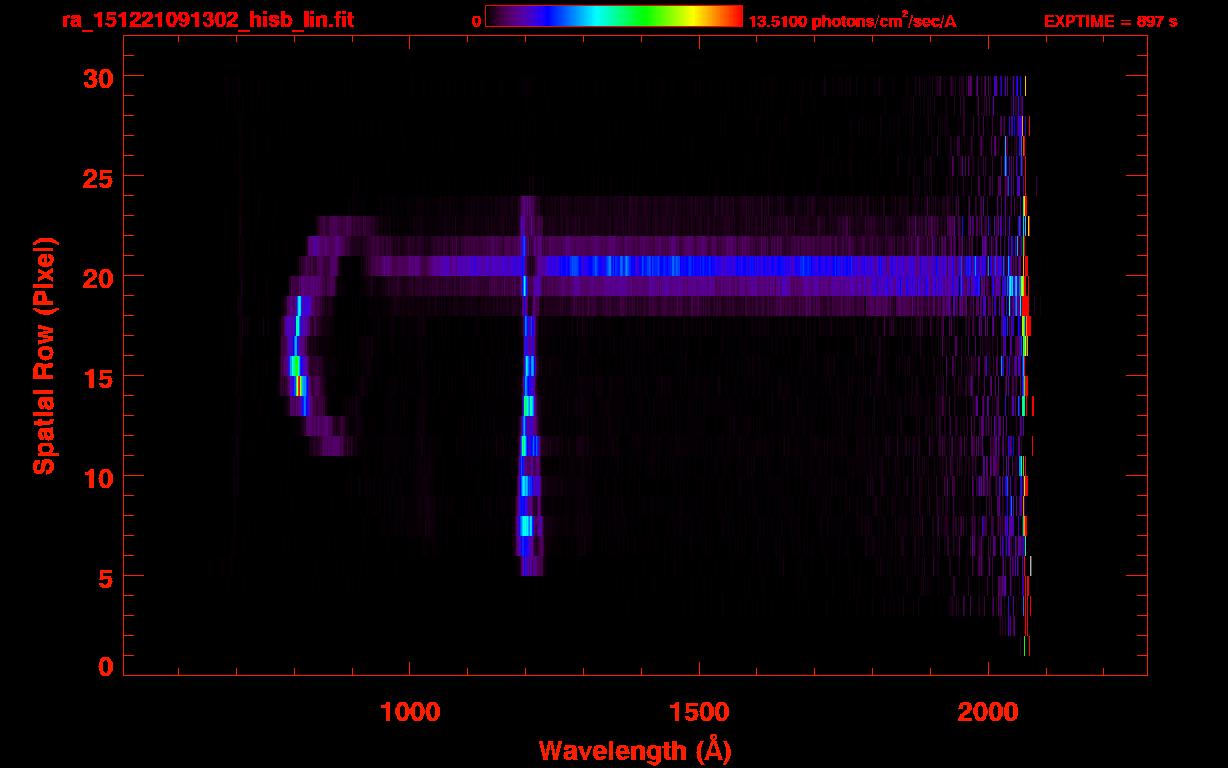Click the 0 label left of color bar

click(x=476, y=21)
